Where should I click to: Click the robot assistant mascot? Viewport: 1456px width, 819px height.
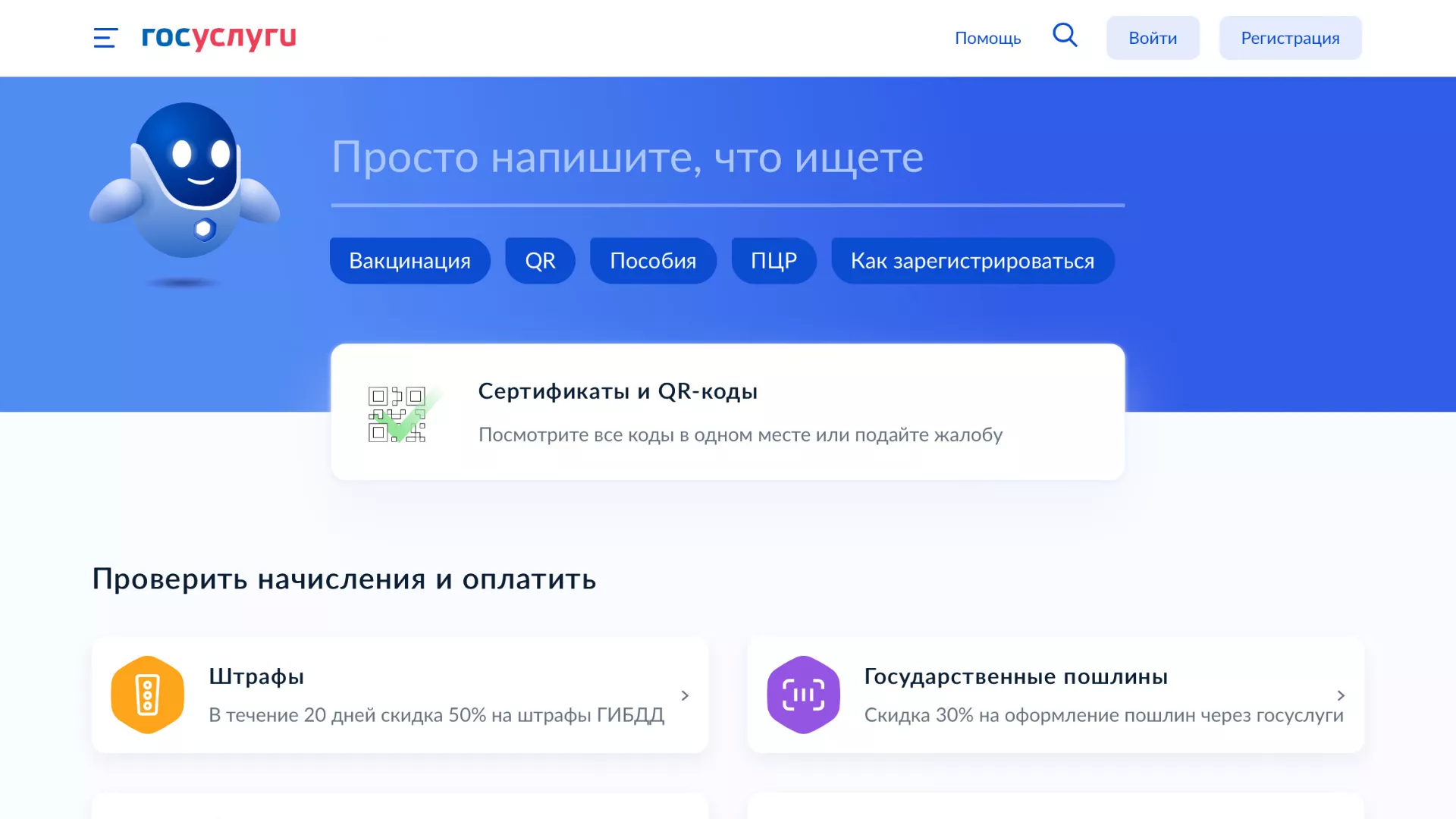coord(186,190)
